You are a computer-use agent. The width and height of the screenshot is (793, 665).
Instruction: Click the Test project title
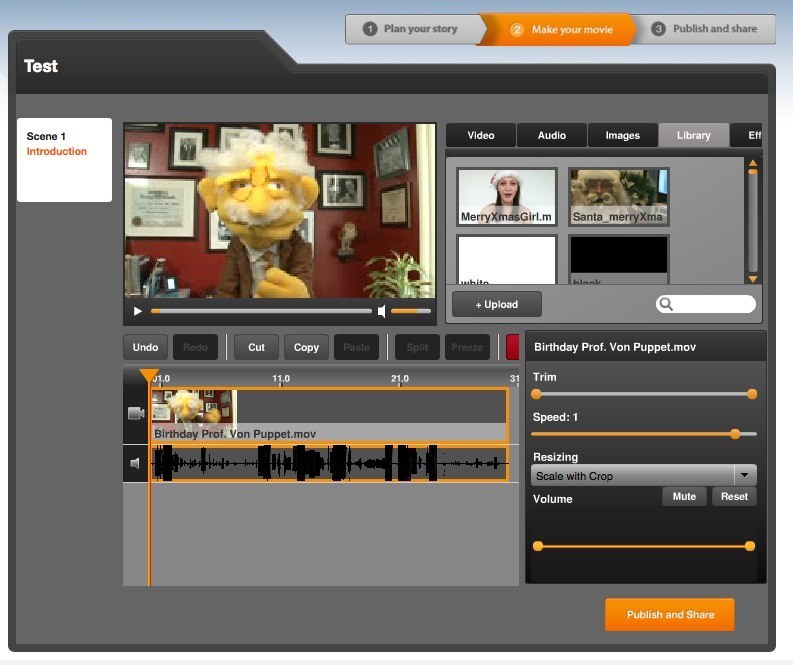(x=41, y=66)
